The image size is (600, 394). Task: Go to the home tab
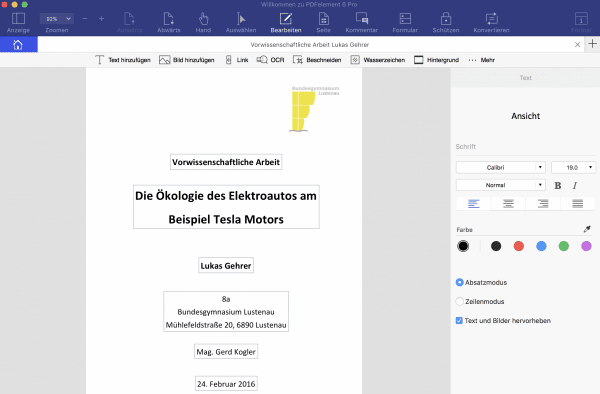tap(18, 45)
